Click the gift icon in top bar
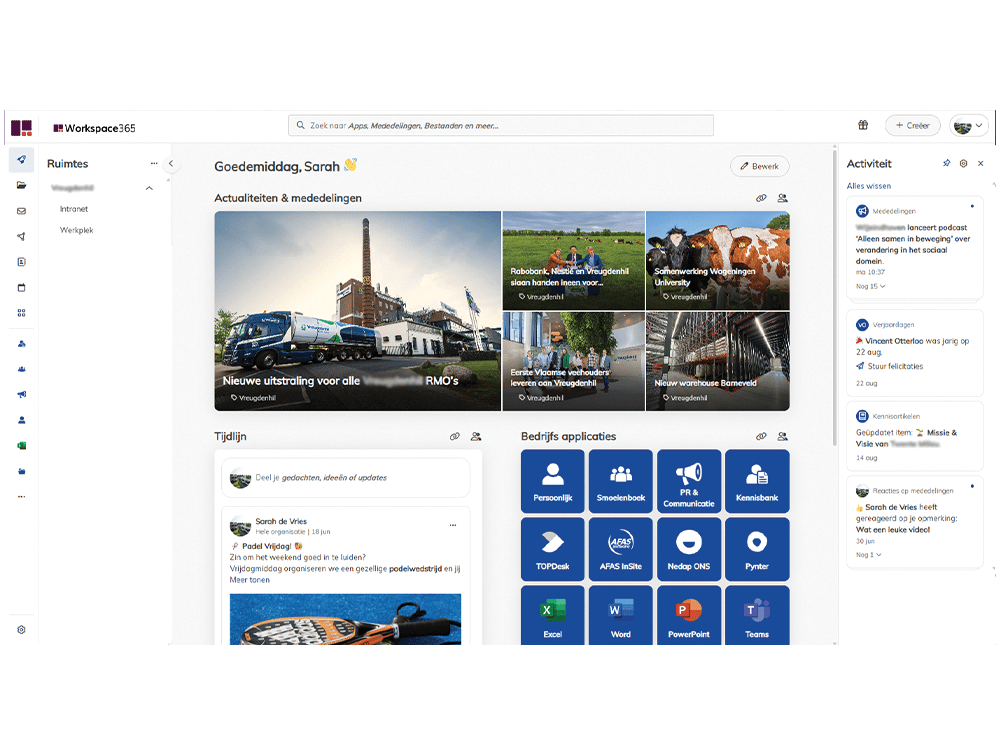Viewport: 1000px width, 750px height. point(863,125)
